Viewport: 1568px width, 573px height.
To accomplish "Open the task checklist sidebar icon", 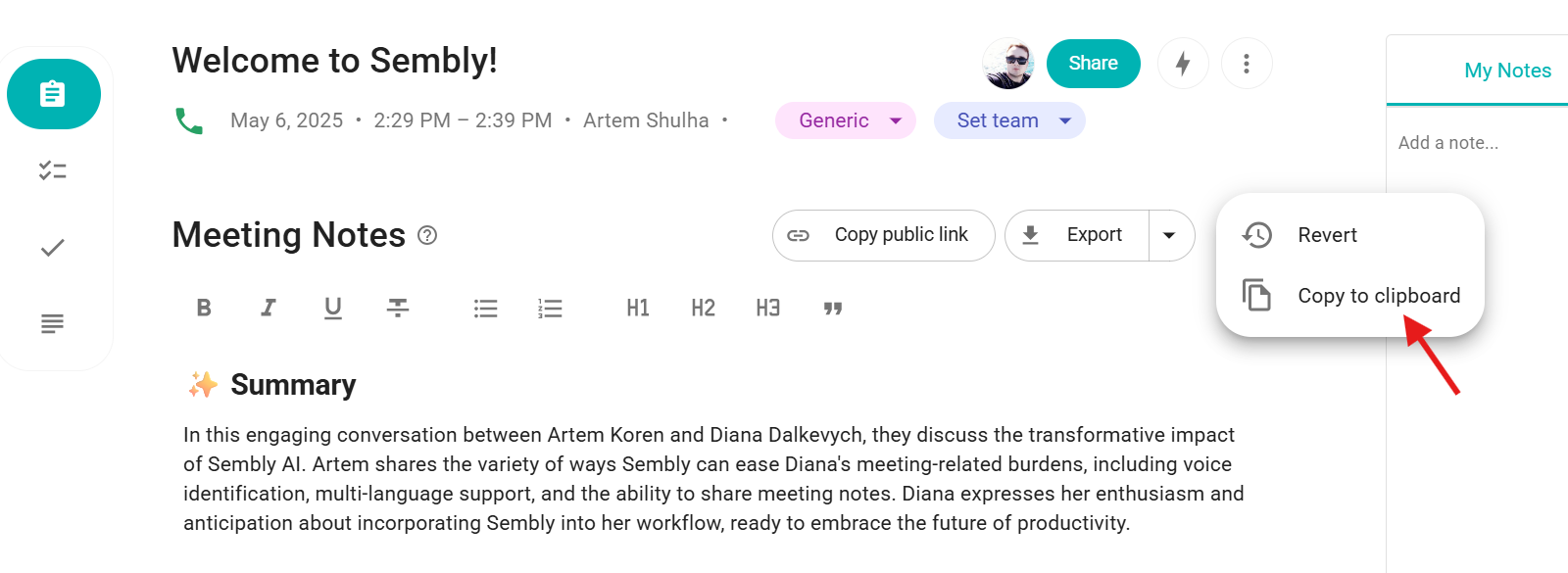I will click(x=53, y=170).
